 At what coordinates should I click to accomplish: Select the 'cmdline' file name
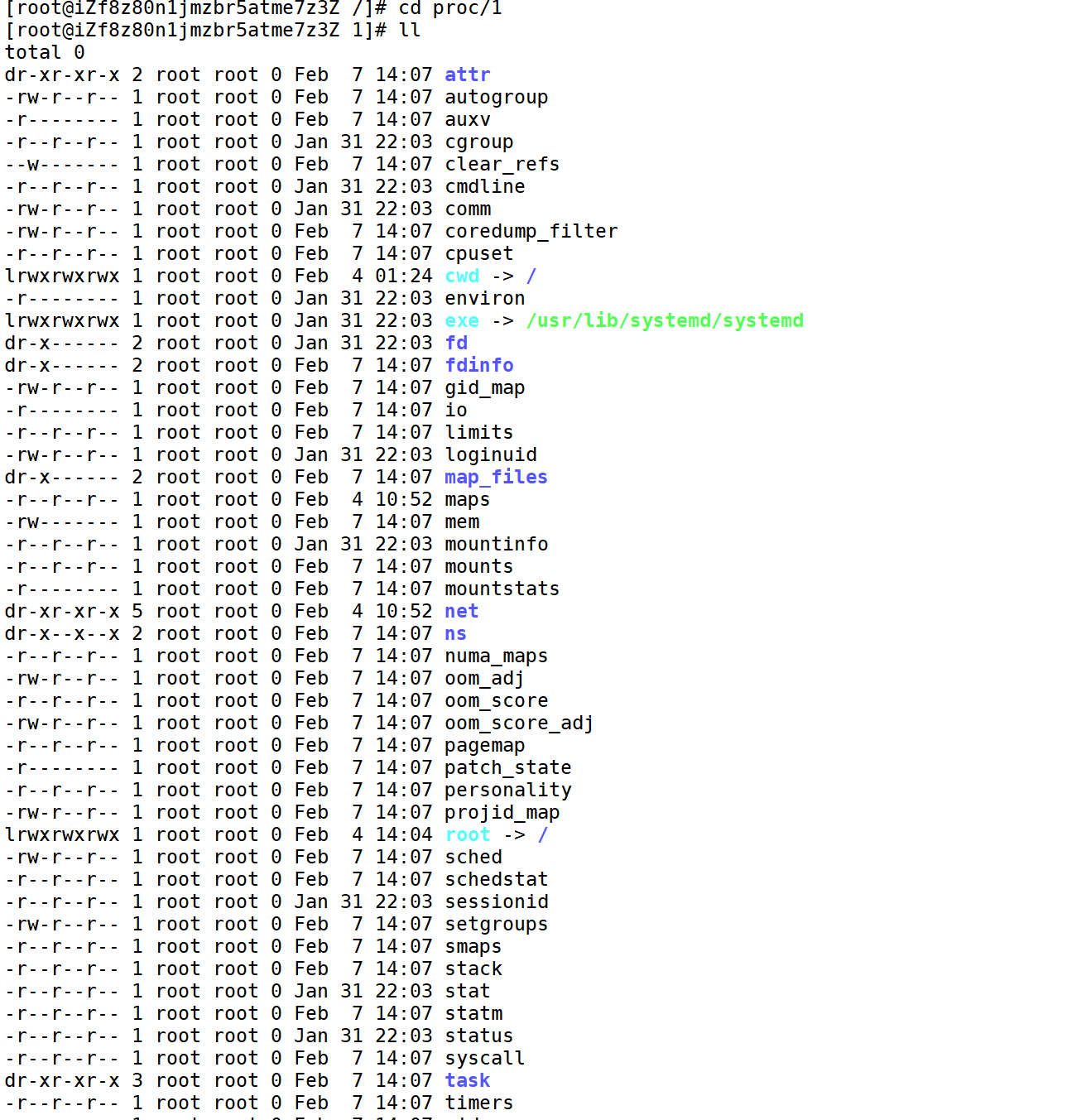tap(485, 186)
